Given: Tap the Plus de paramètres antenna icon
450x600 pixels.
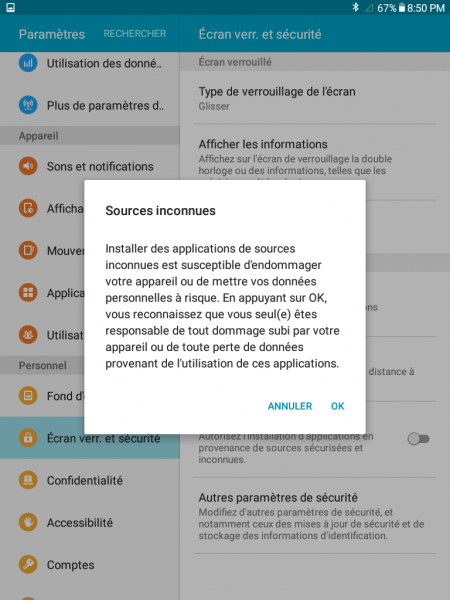Looking at the screenshot, I should 28,105.
